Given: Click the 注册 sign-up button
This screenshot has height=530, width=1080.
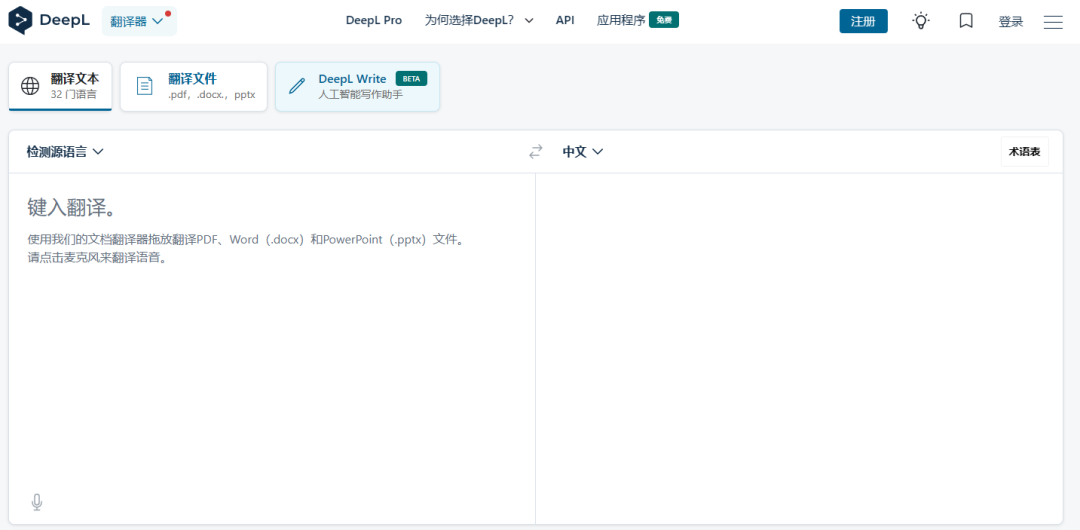Looking at the screenshot, I should pyautogui.click(x=863, y=21).
